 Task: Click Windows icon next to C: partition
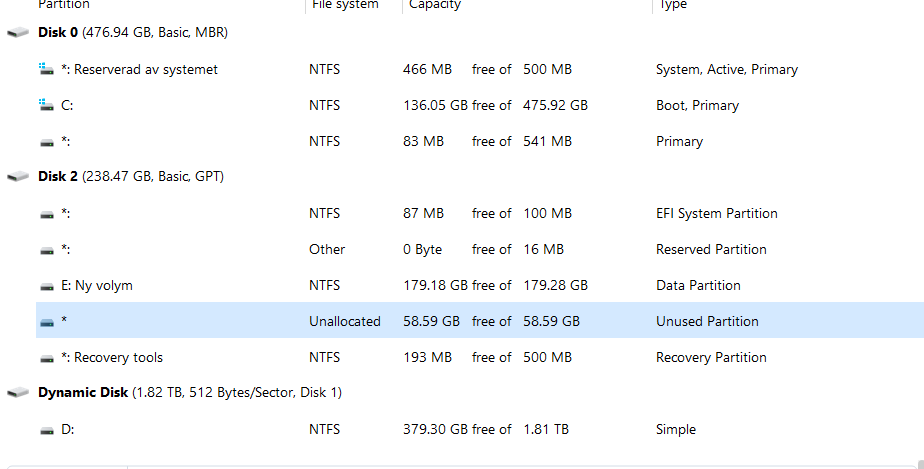pos(46,105)
